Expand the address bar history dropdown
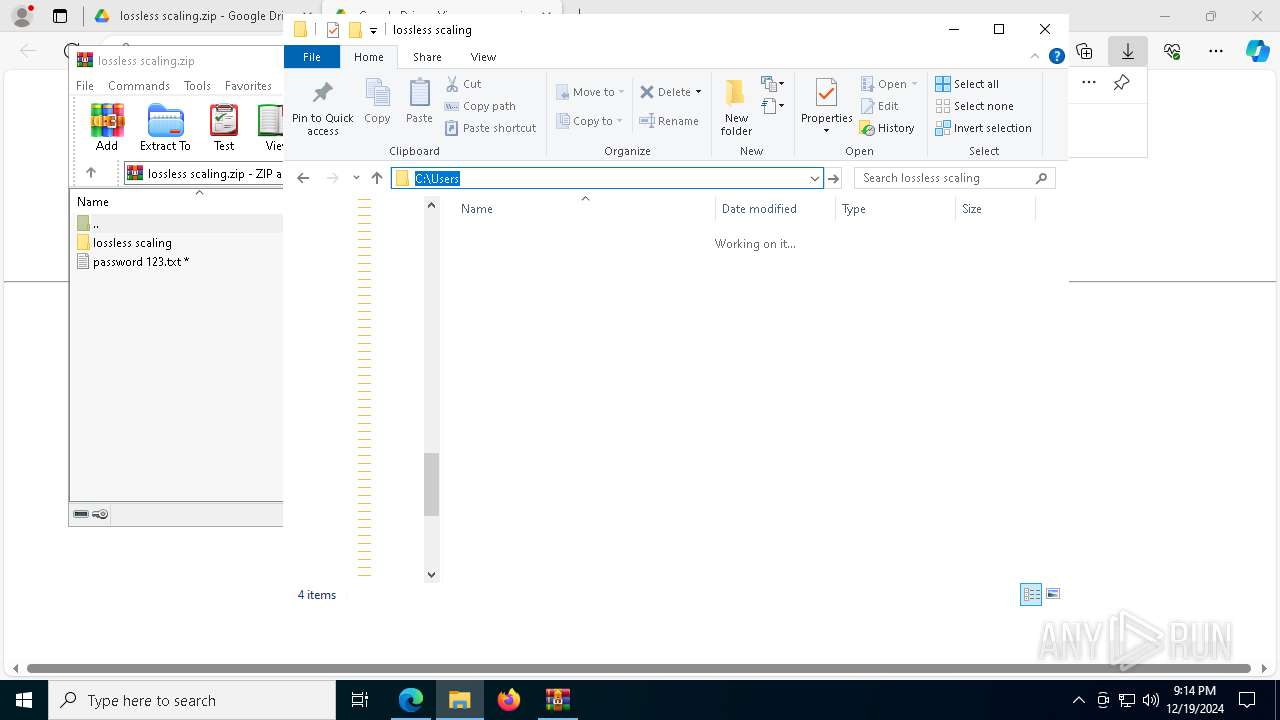The width and height of the screenshot is (1280, 720). point(815,178)
